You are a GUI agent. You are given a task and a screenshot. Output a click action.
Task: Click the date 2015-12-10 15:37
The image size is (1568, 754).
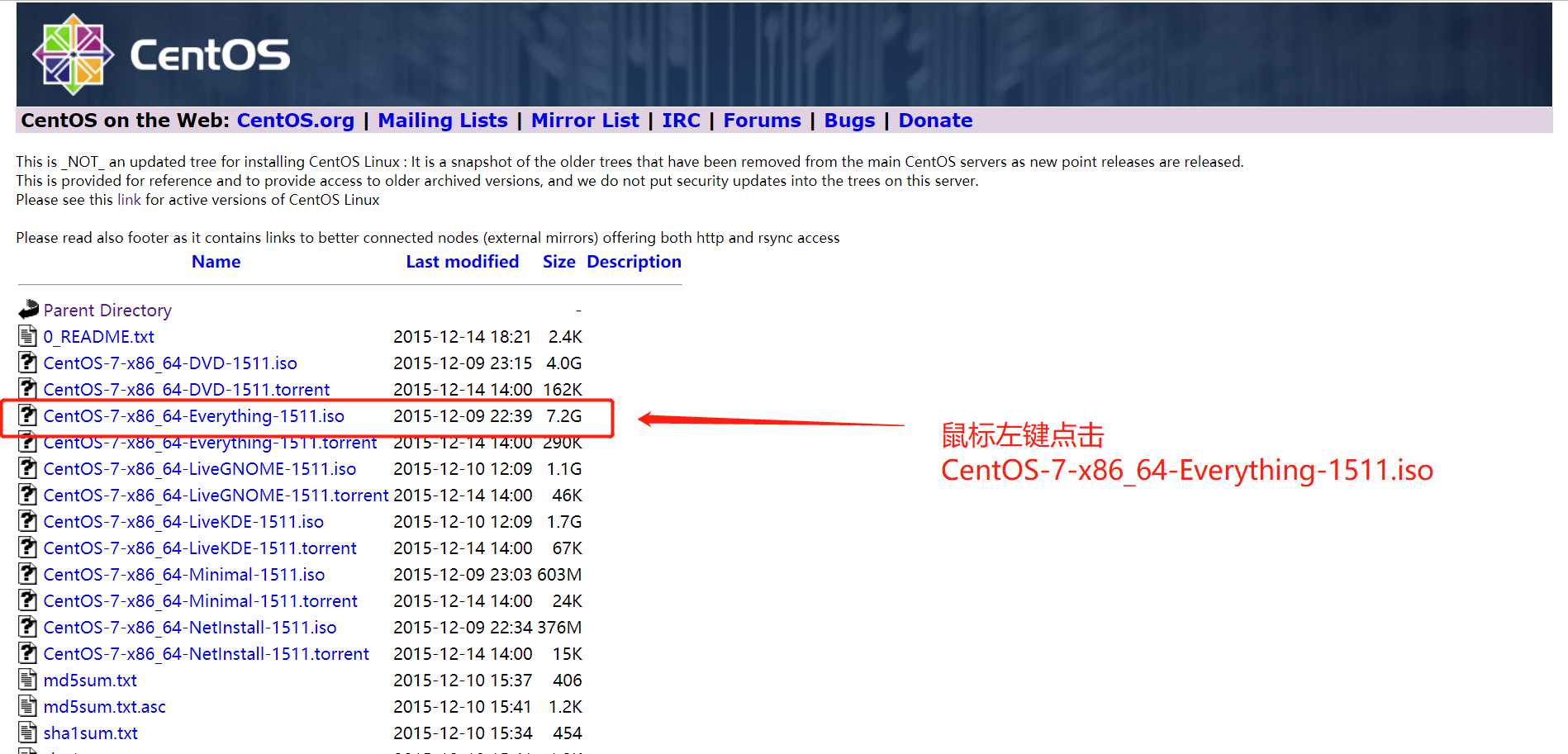463,680
